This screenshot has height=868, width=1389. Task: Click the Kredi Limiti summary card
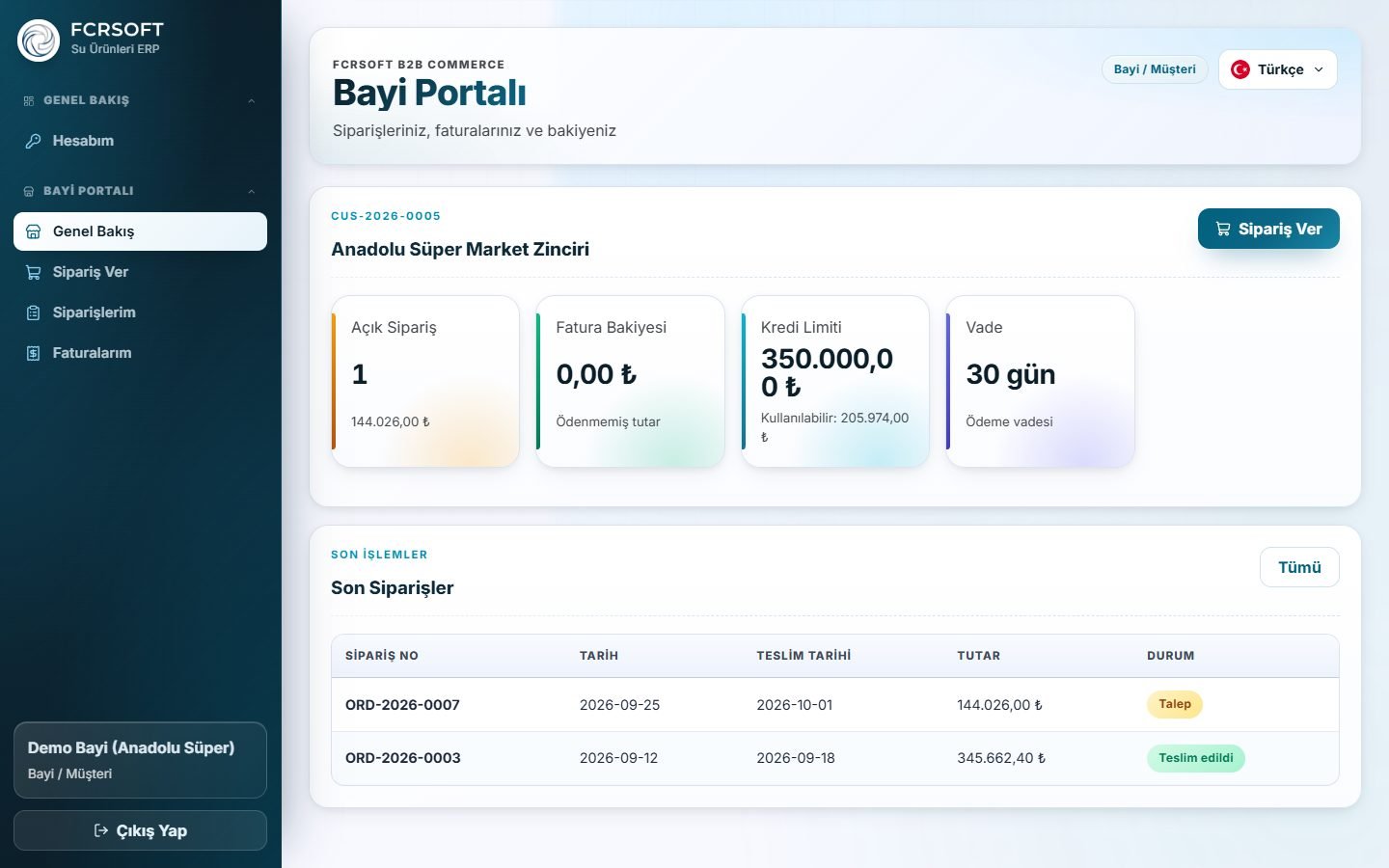coord(835,382)
